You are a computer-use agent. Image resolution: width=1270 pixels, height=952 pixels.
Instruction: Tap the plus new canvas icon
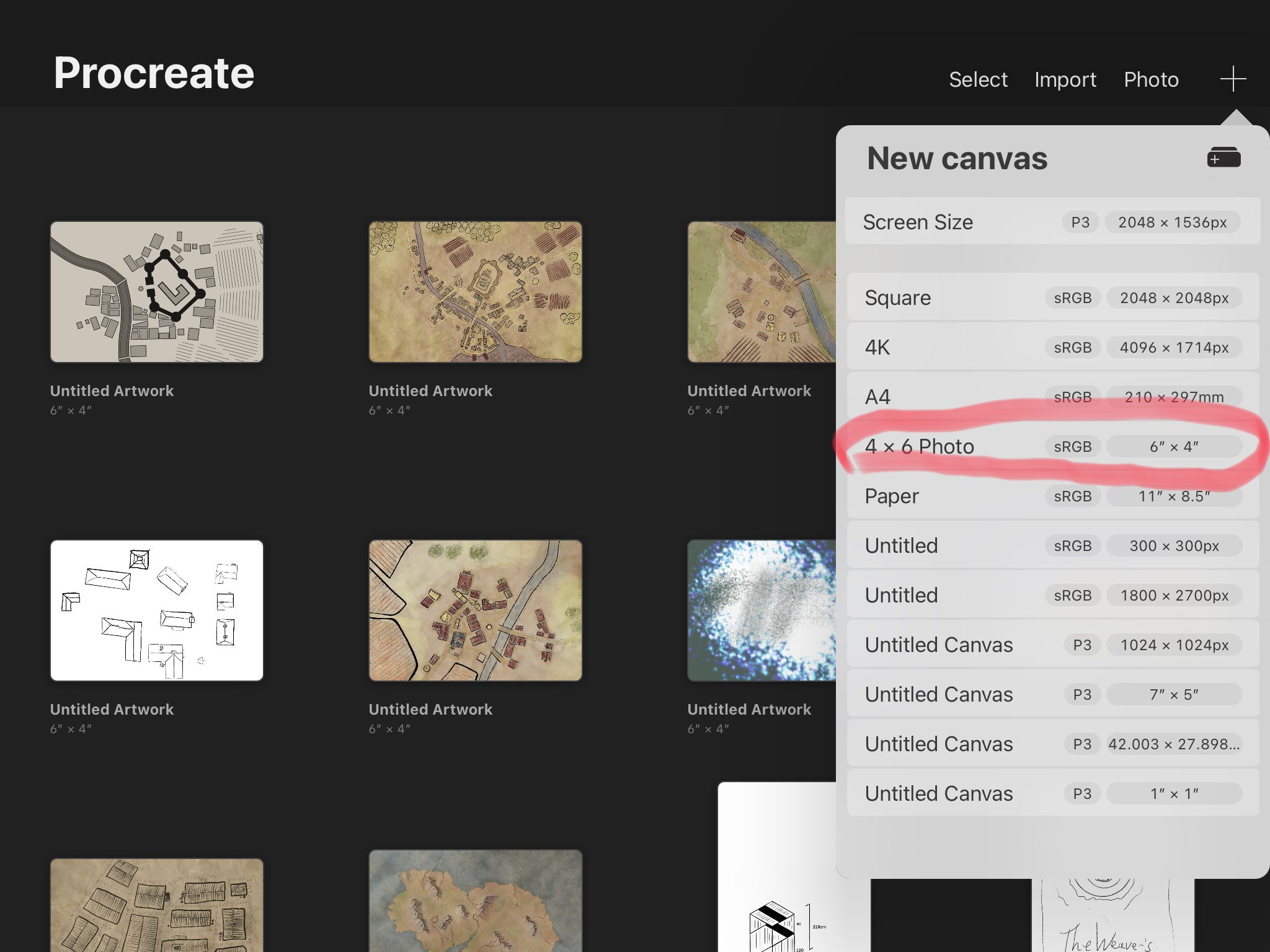1233,79
